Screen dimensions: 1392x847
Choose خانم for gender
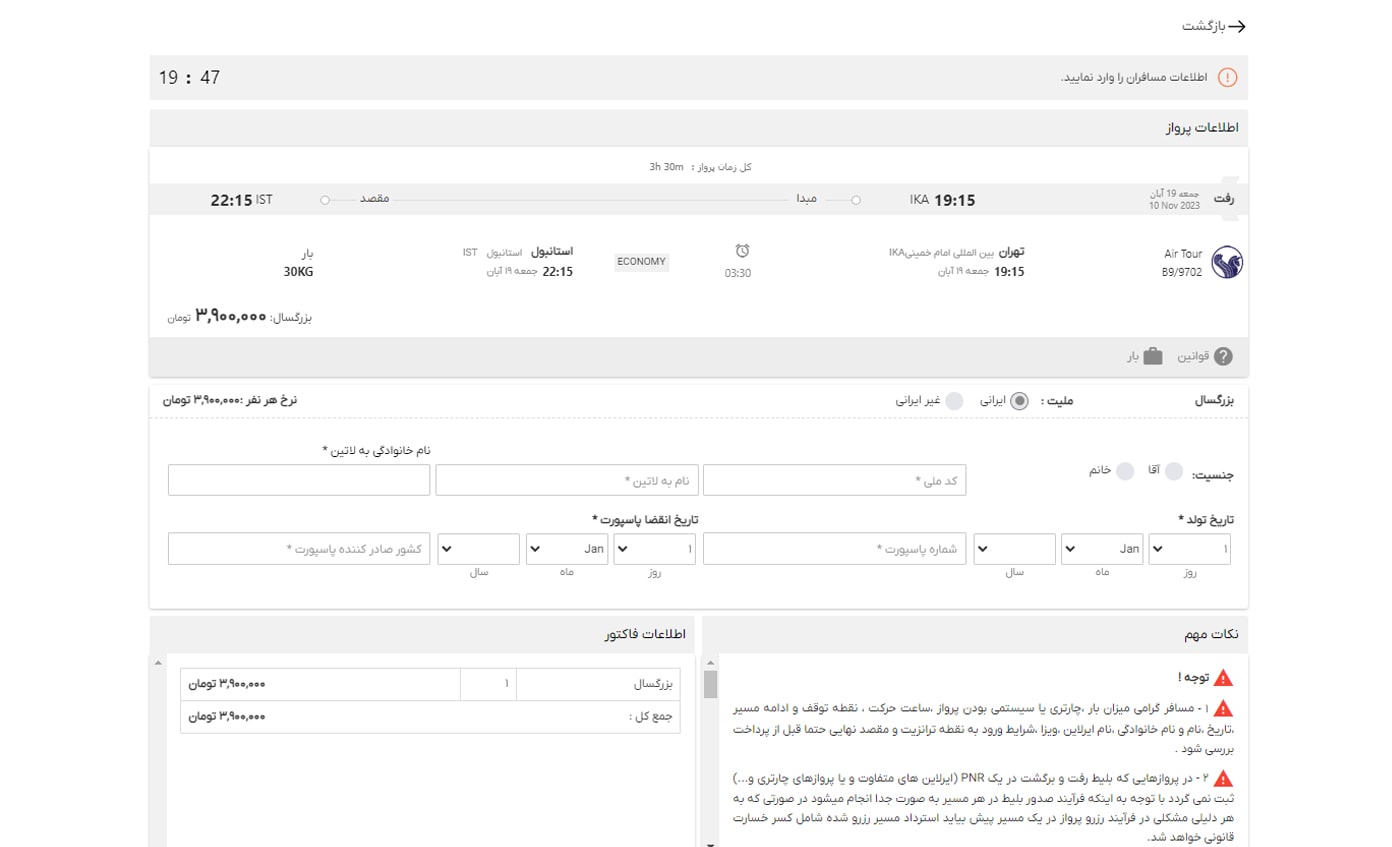pos(1127,472)
